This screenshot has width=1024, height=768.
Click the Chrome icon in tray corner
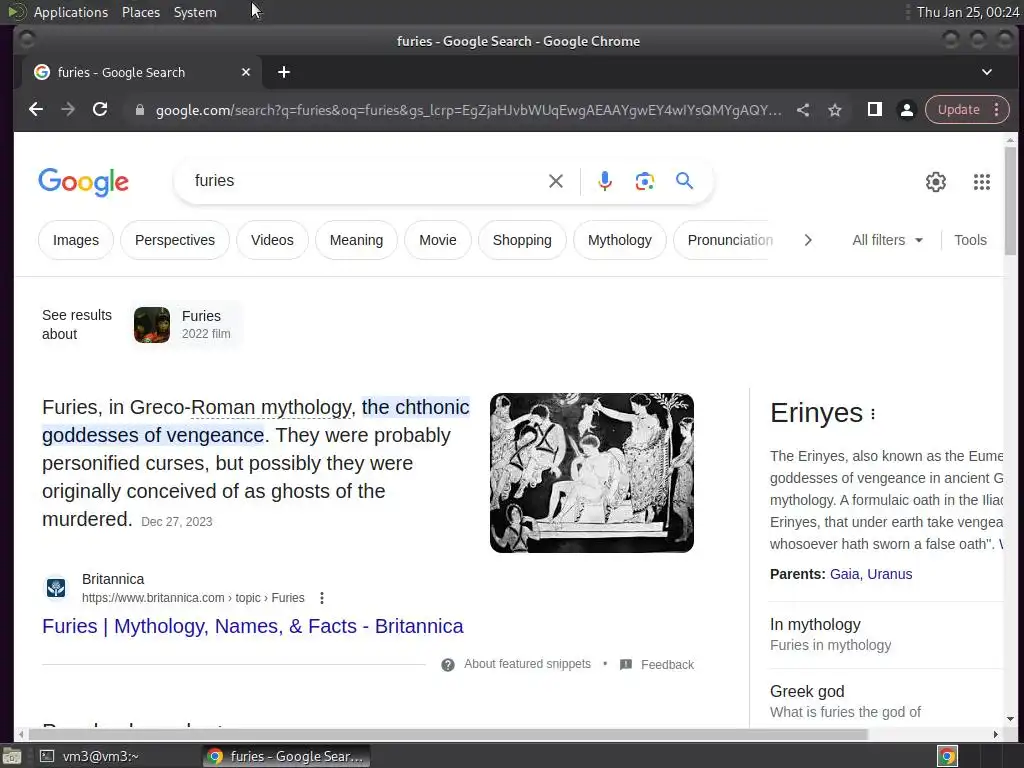click(947, 756)
